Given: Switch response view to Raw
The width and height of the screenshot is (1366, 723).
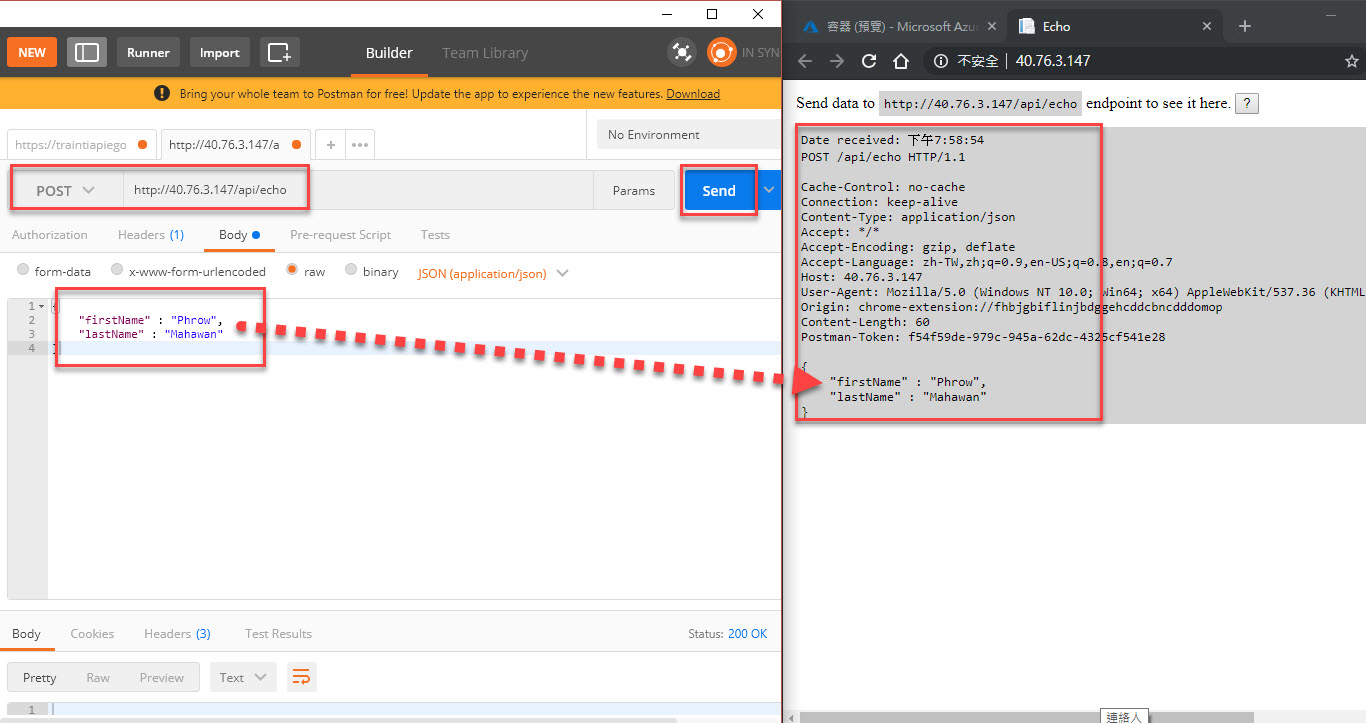Looking at the screenshot, I should click(x=98, y=677).
